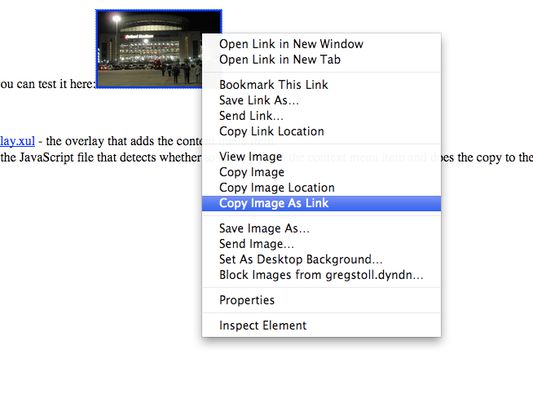Click Inspect Element menu entry
533x394 pixels.
point(321,326)
